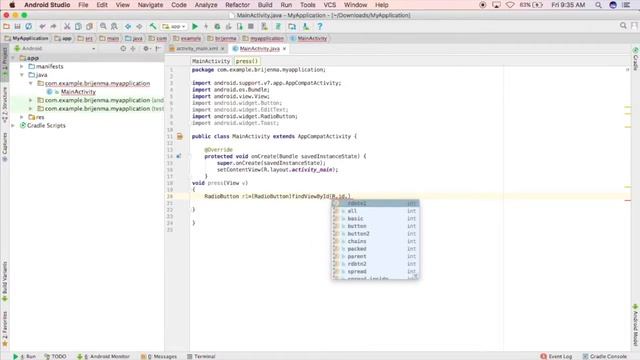Collapse the app module tree node
Image resolution: width=640 pixels, height=360 pixels.
click(13, 58)
